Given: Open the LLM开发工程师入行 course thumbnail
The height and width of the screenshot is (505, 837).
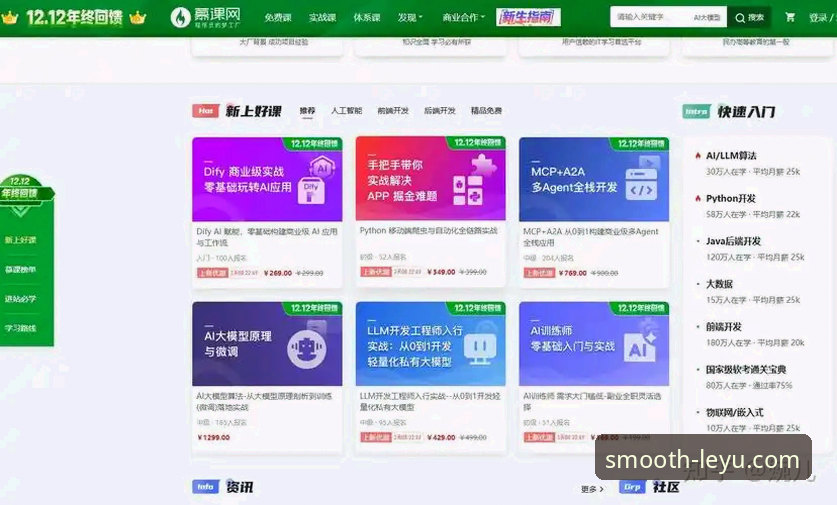Looking at the screenshot, I should tap(430, 344).
